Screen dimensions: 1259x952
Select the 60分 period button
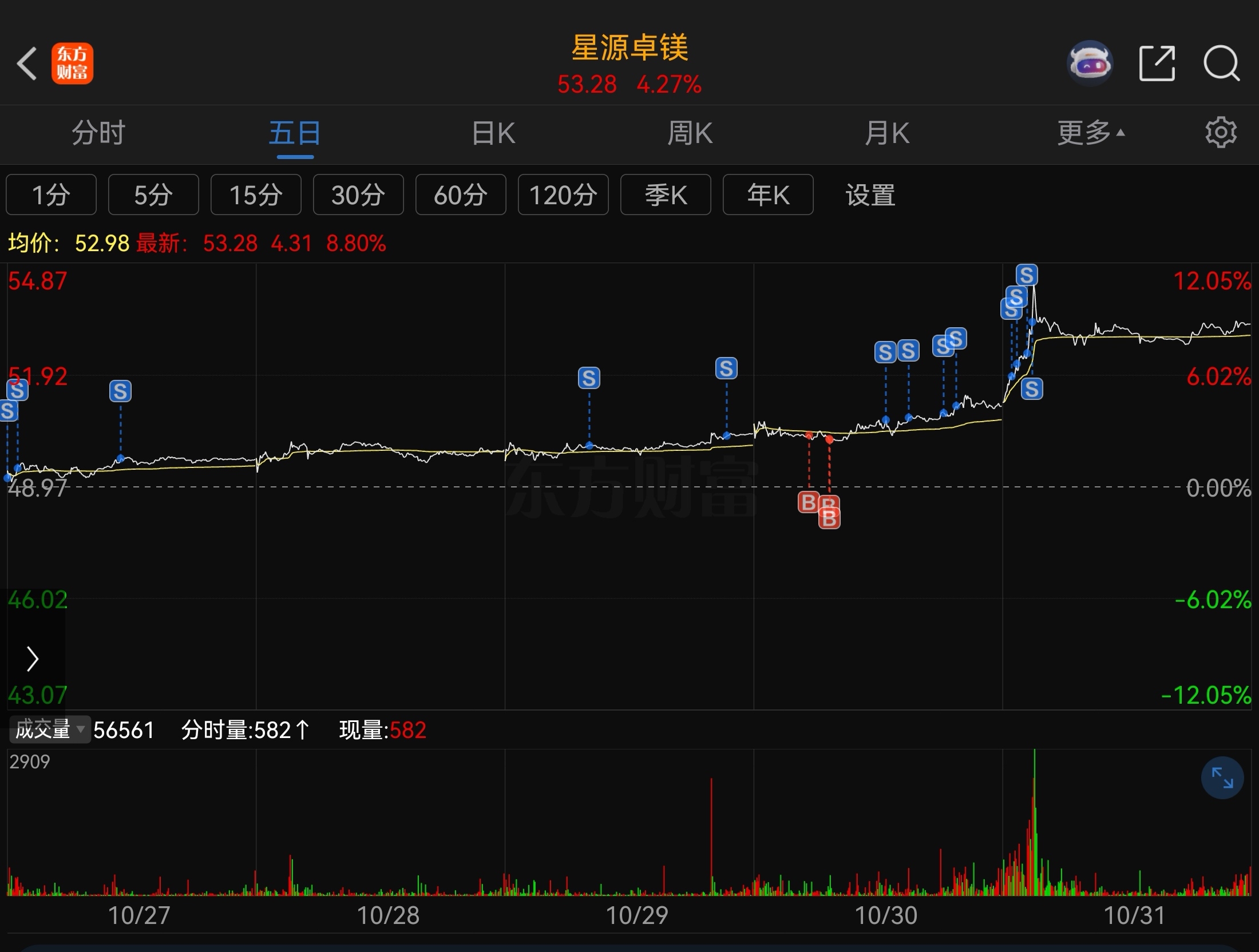(461, 195)
